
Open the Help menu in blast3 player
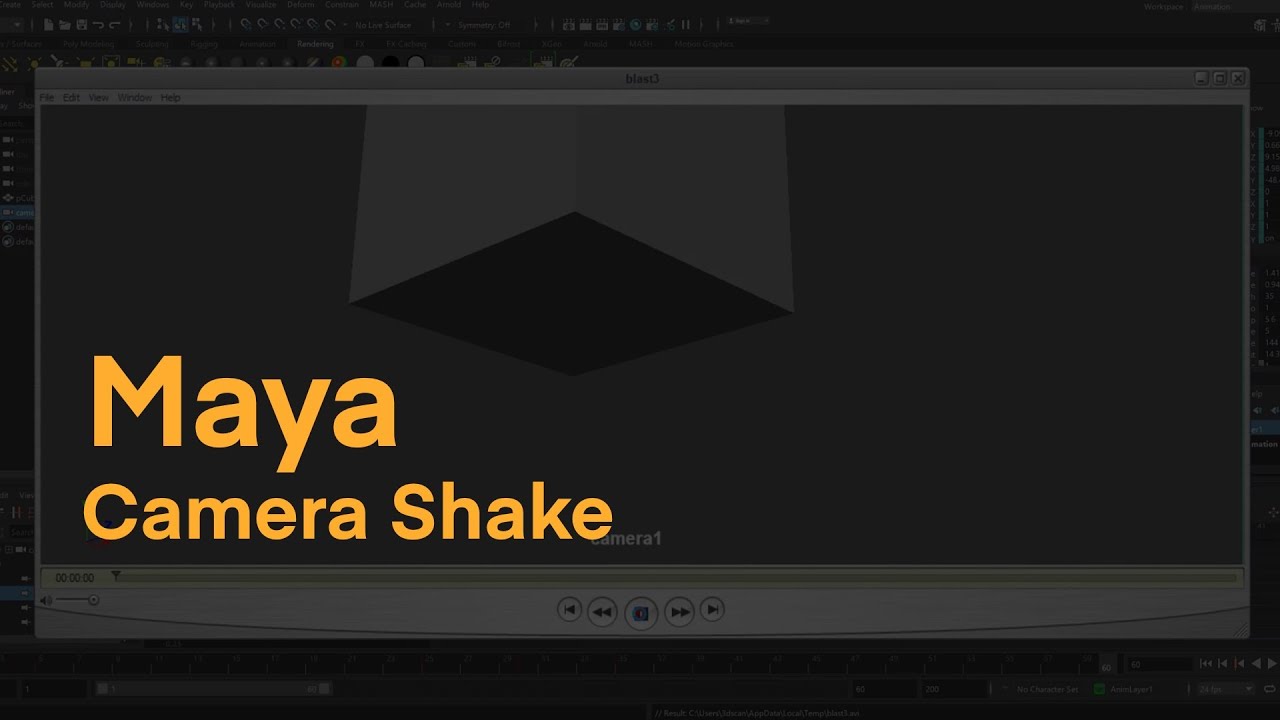tap(170, 98)
